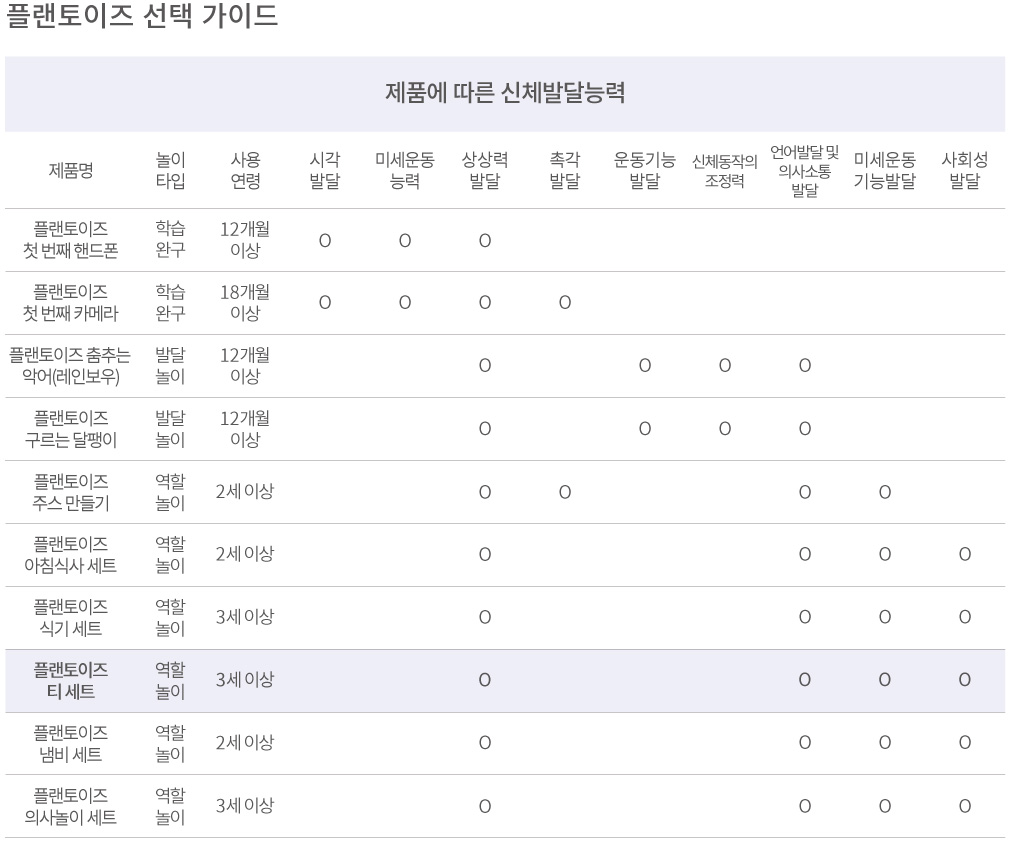Click the '플랜토이즈 선택 가이드' heading
Viewport: 1010px width, 846px height.
tap(142, 15)
